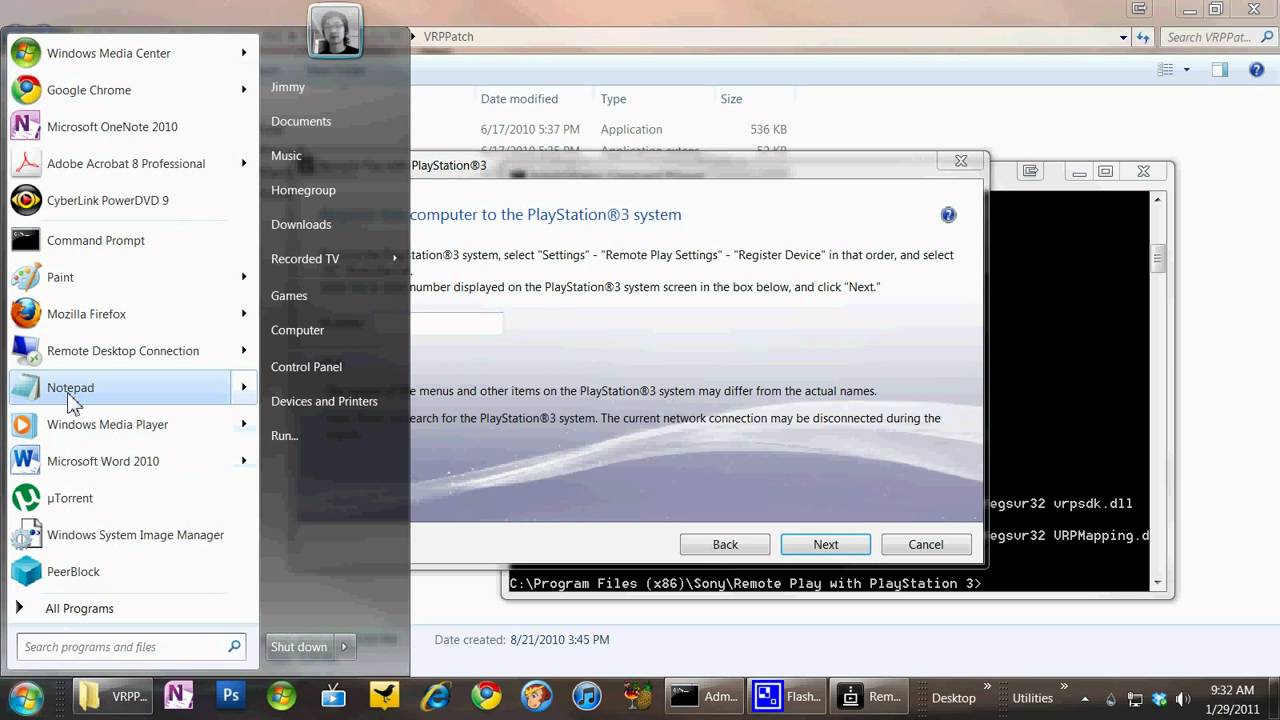This screenshot has width=1280, height=720.
Task: Click scrollbar down arrow in command prompt
Action: pos(1158,582)
